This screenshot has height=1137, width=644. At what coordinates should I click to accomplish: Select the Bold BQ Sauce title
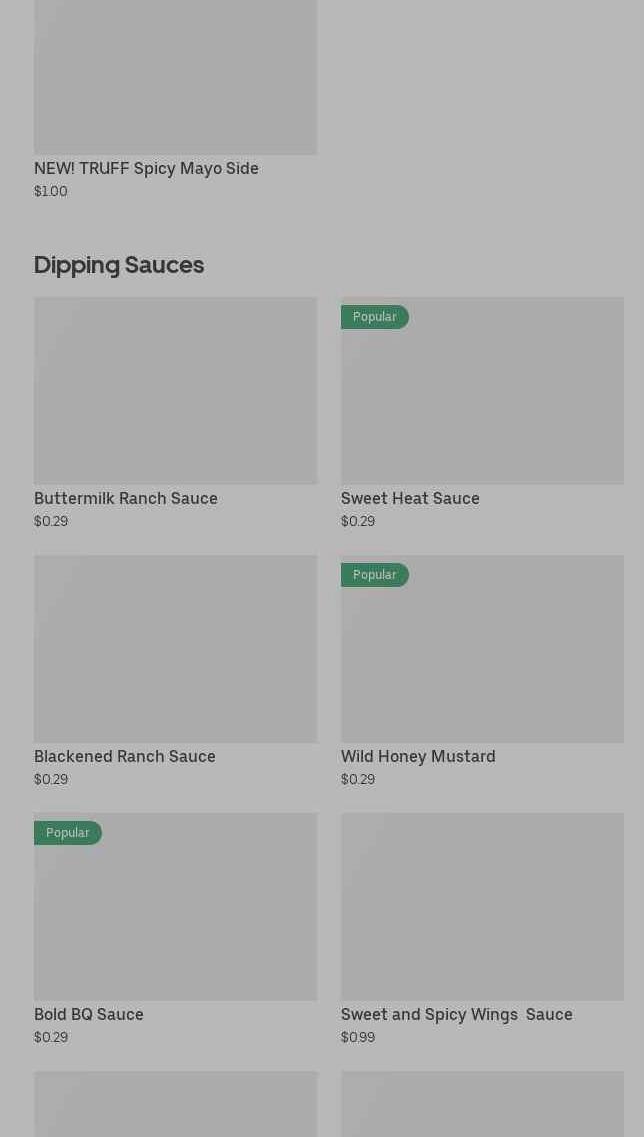(x=89, y=1014)
